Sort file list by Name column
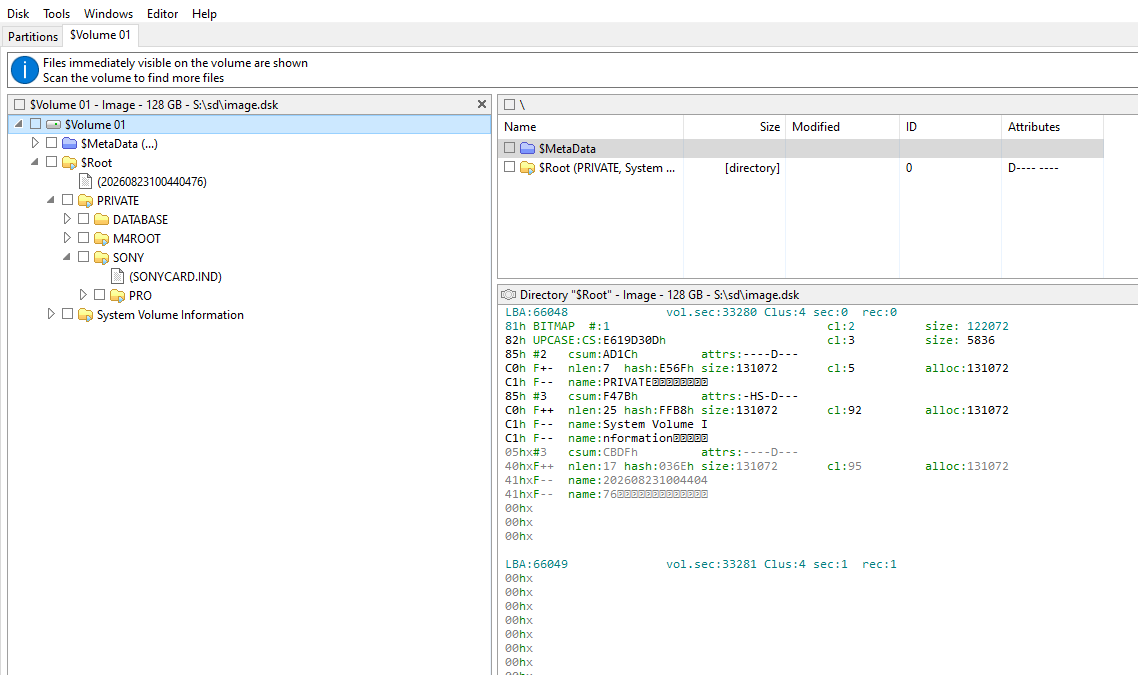 (x=591, y=126)
